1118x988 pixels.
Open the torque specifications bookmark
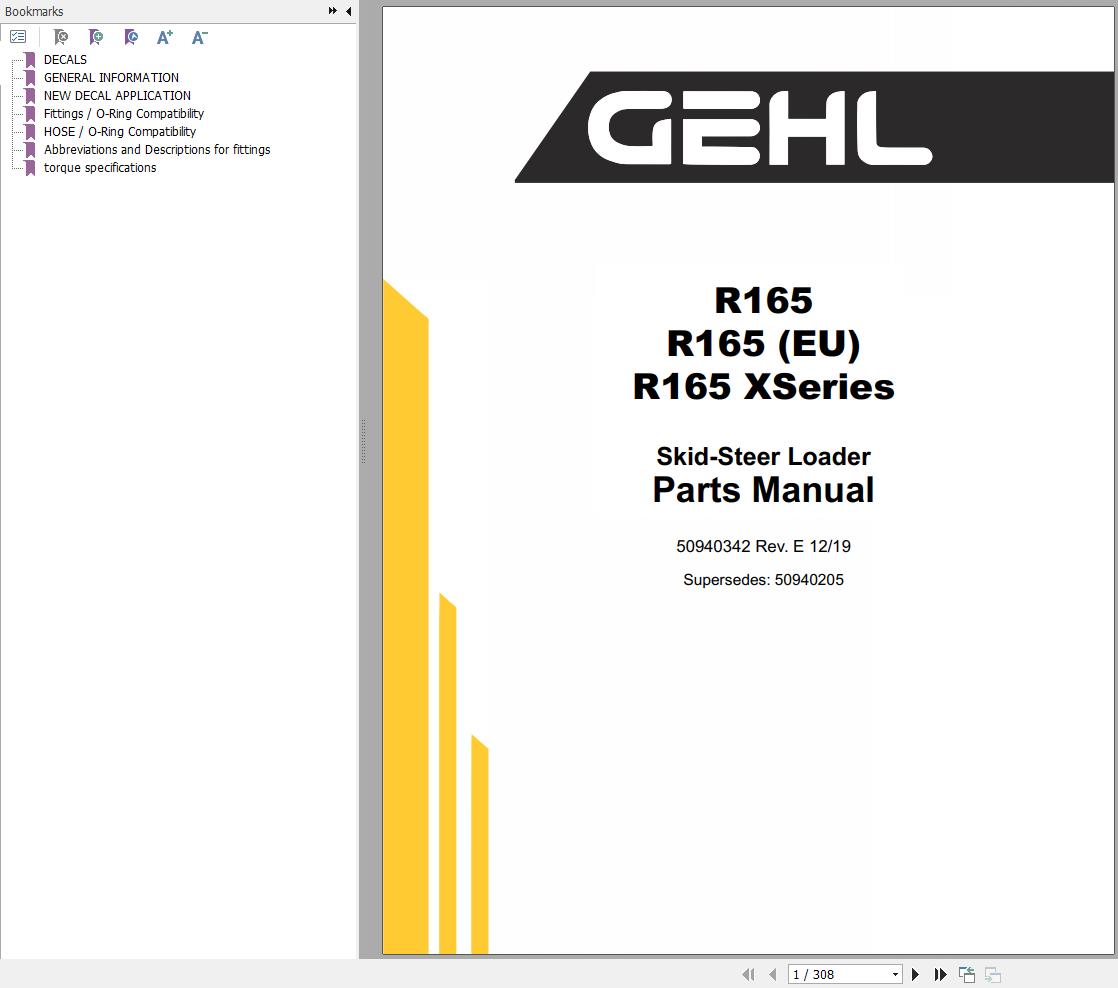coord(100,168)
